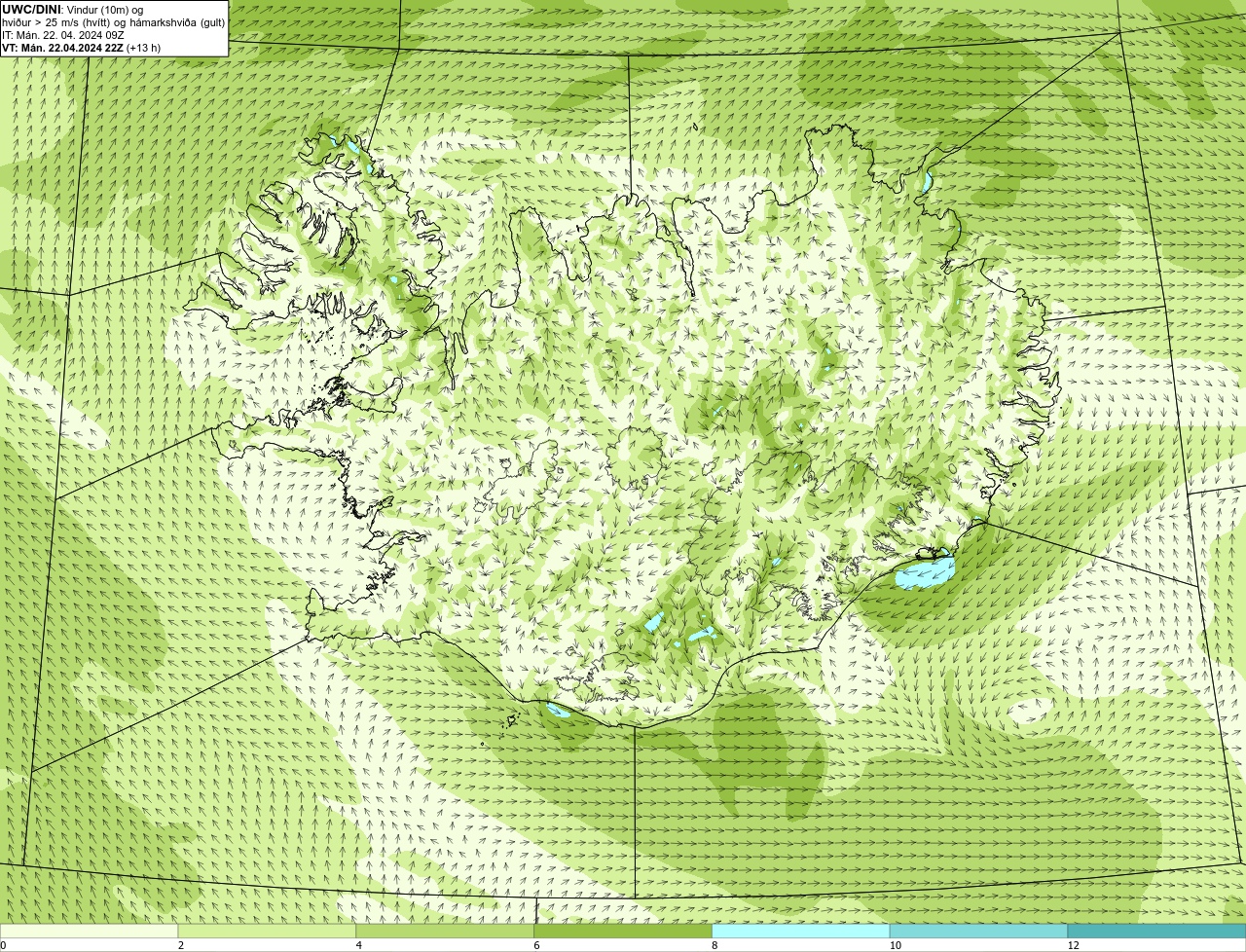The width and height of the screenshot is (1246, 952).
Task: Select the 'VT: Mán. 22.04.2024 22Z' valid time
Action: (x=62, y=48)
